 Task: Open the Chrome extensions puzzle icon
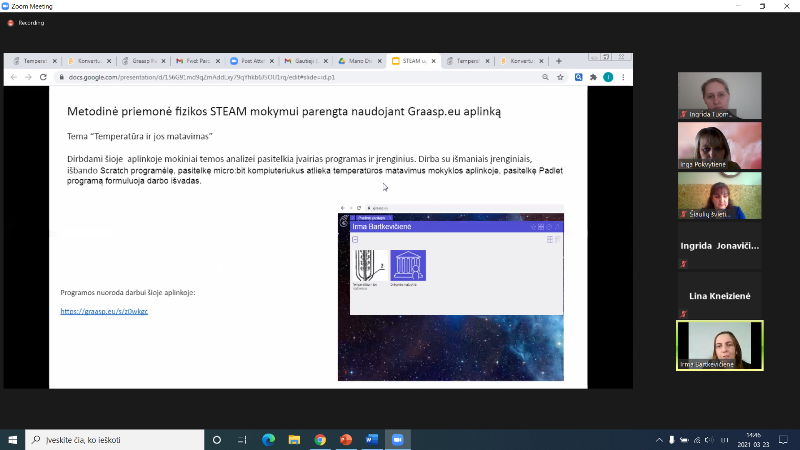click(x=593, y=77)
